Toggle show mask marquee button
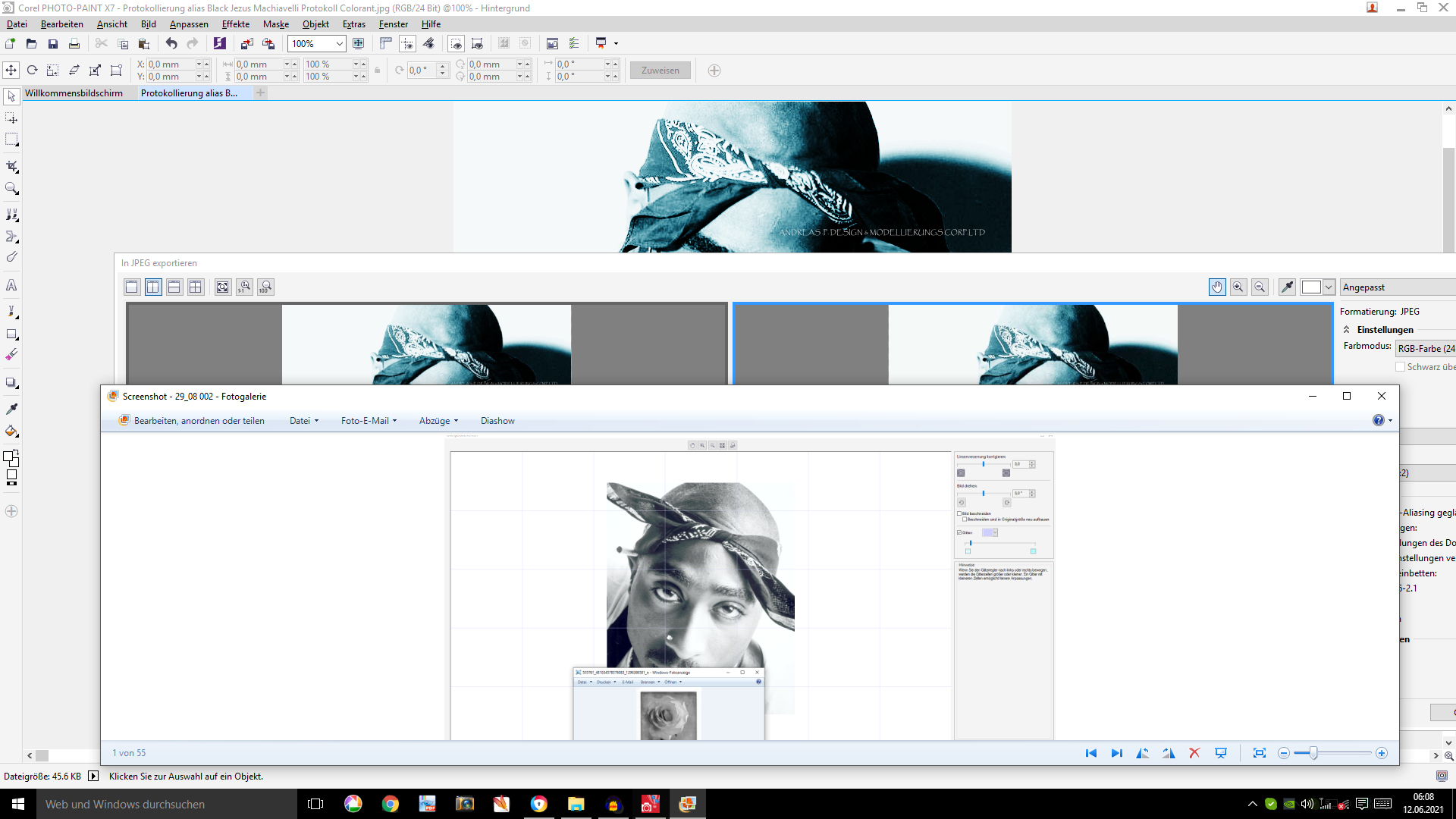This screenshot has width=1456, height=819. [x=456, y=43]
